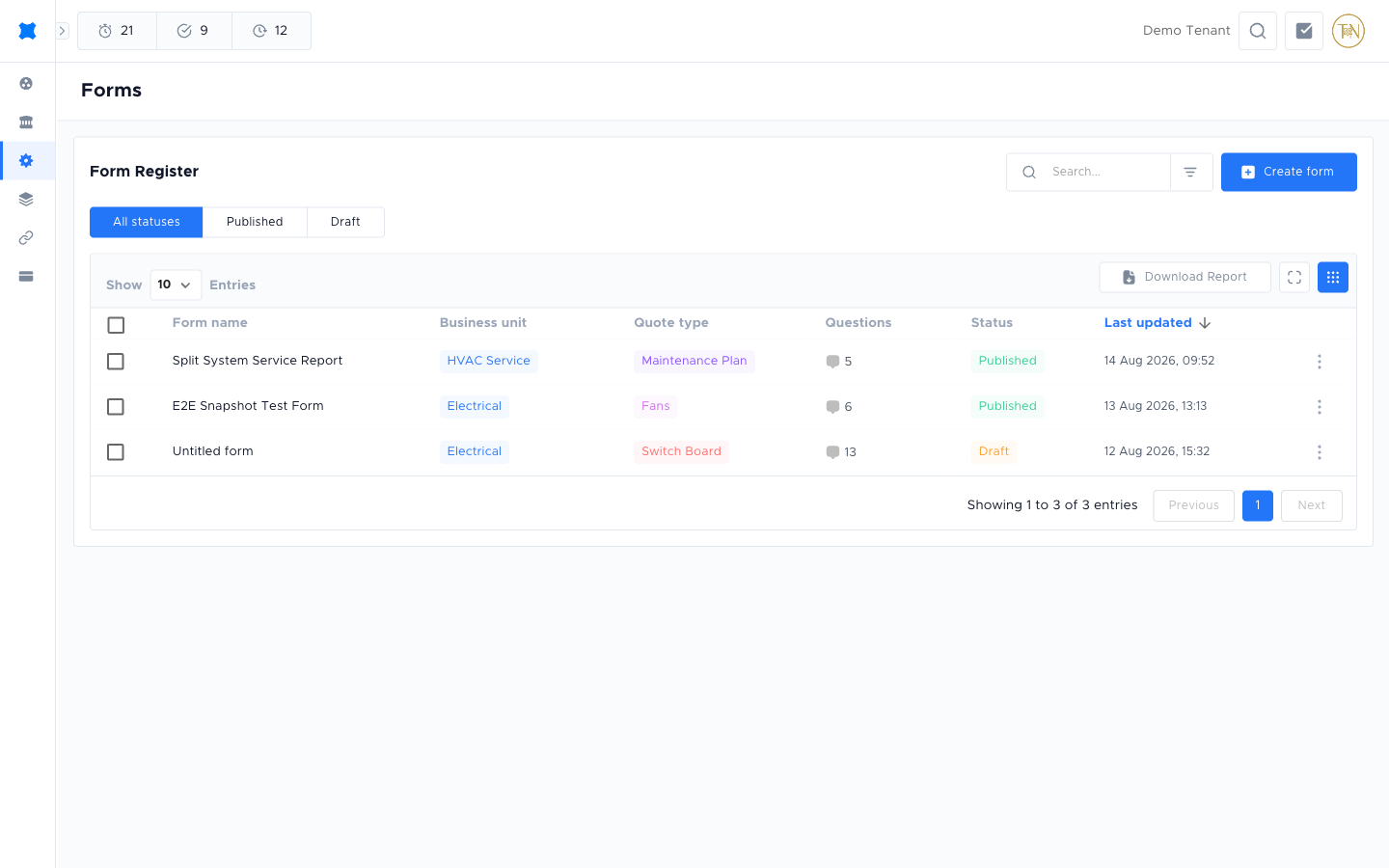This screenshot has height=868, width=1389.
Task: Open the link chain icon in sidebar
Action: 26,238
